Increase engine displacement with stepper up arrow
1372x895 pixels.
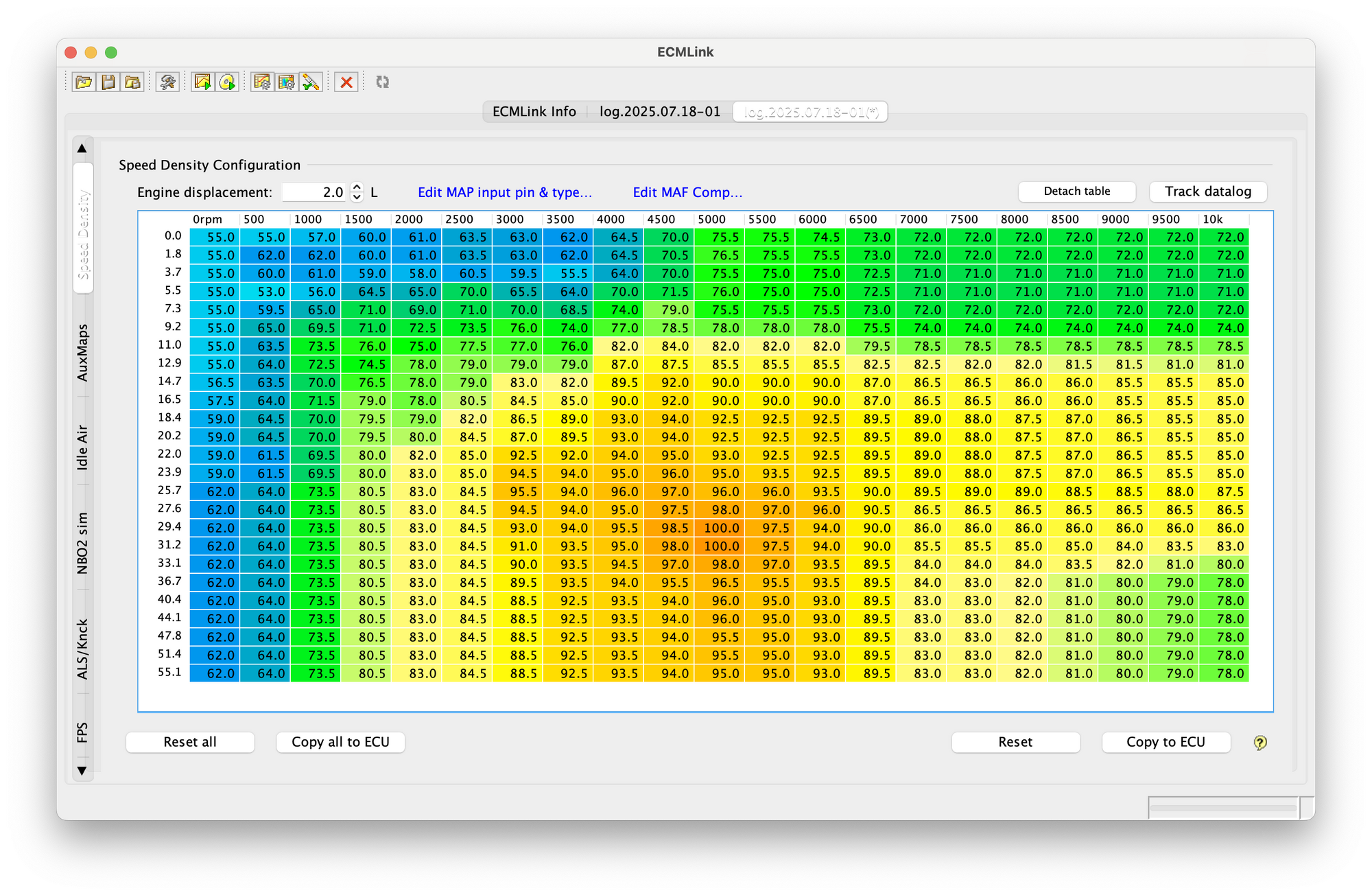click(x=357, y=187)
